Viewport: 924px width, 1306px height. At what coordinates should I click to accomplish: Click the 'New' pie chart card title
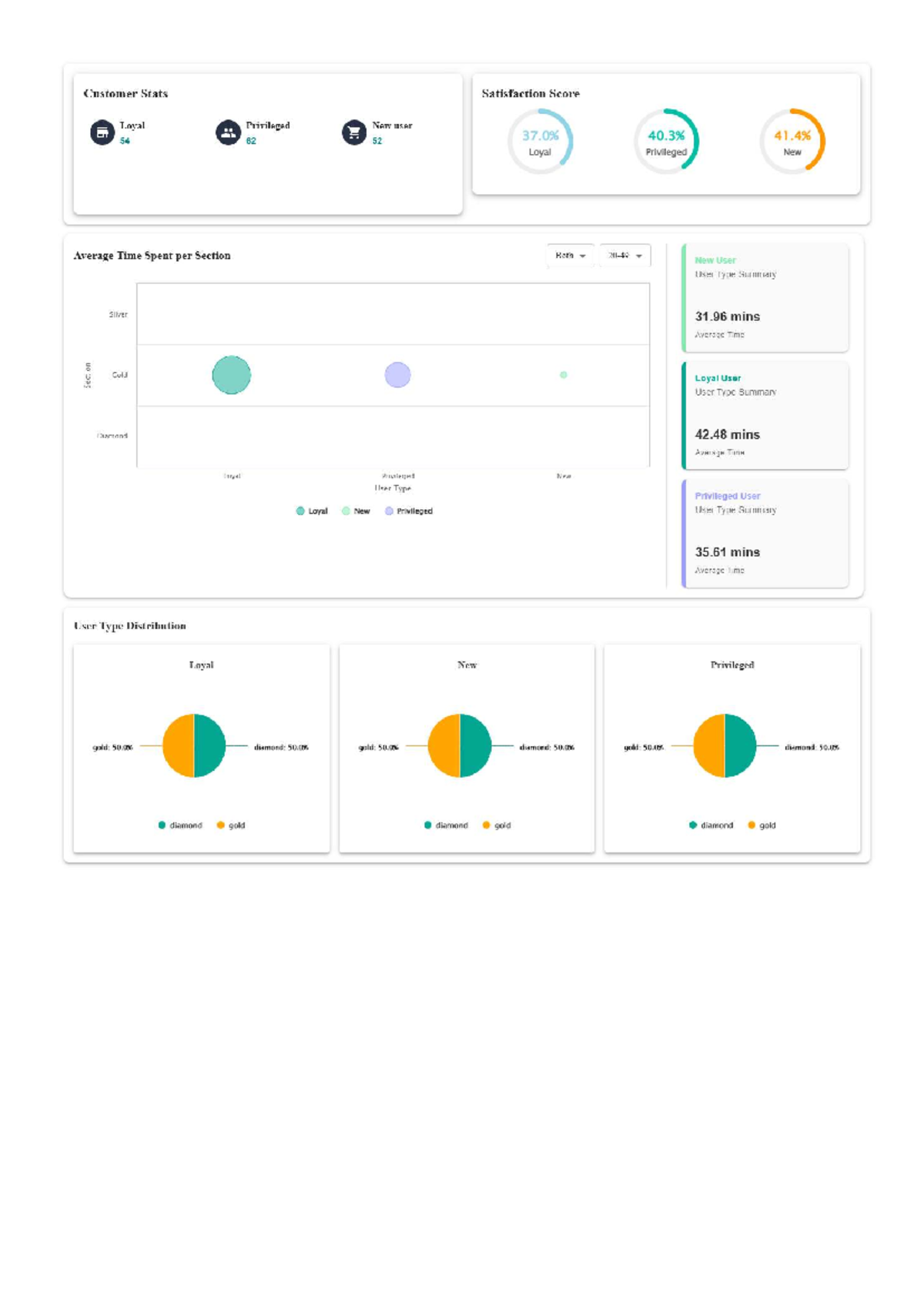467,665
